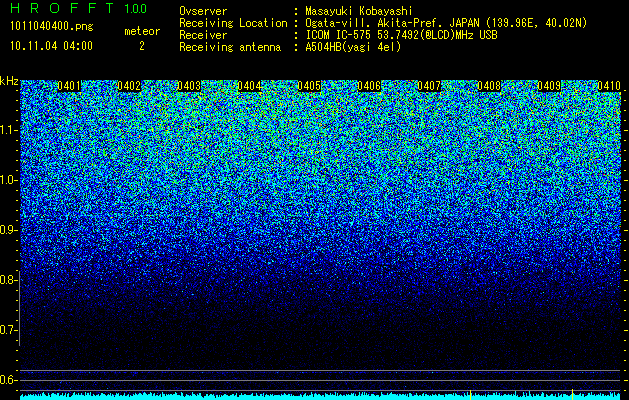Click the cyan signal level strip

click(x=320, y=397)
